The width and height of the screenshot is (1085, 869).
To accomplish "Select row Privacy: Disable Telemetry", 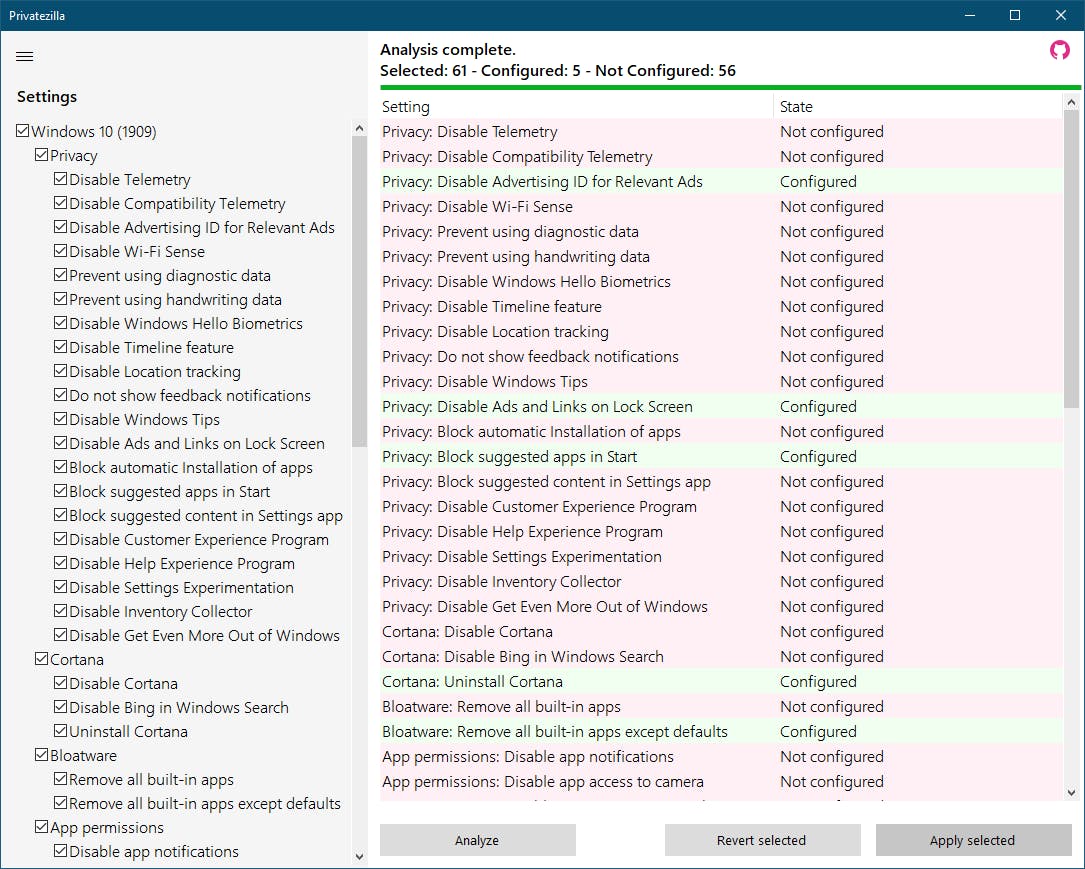I will 721,131.
